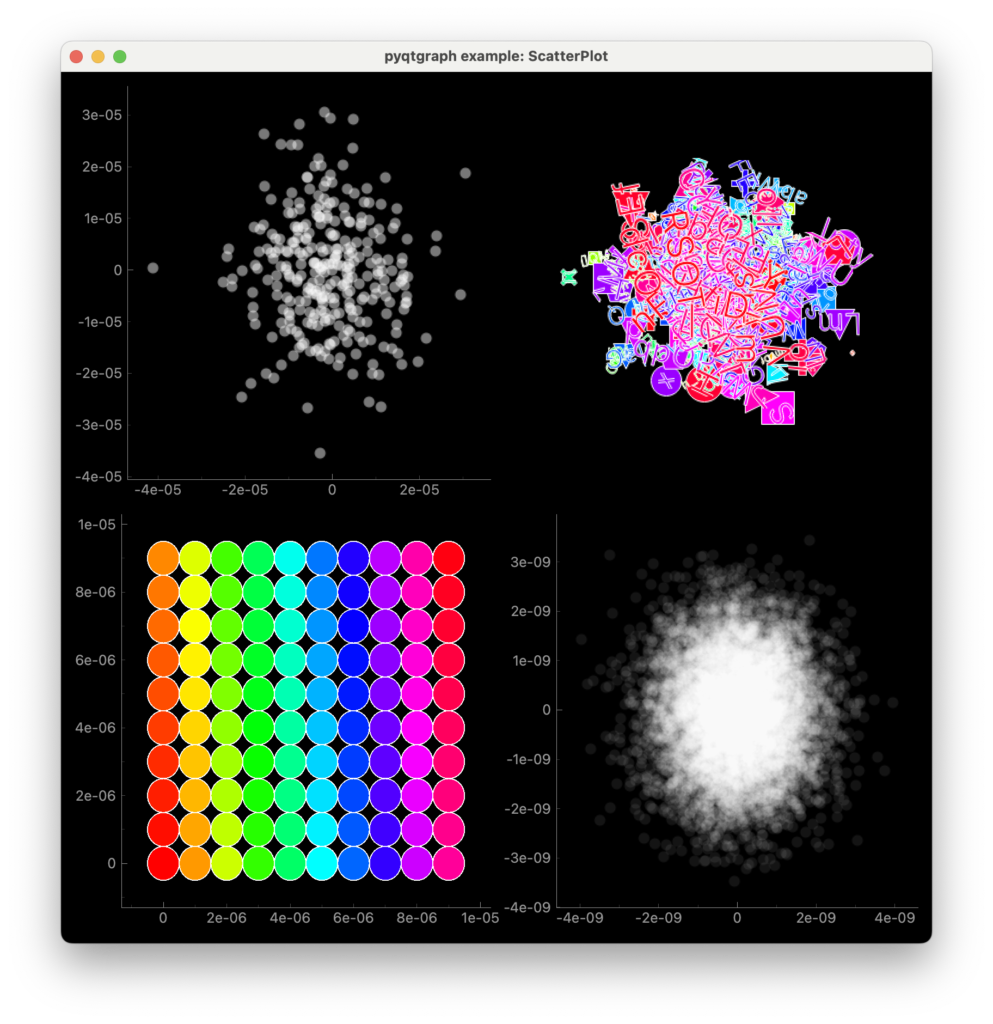
Task: Pick the red circle at grid's top-right corner
Action: (449, 558)
